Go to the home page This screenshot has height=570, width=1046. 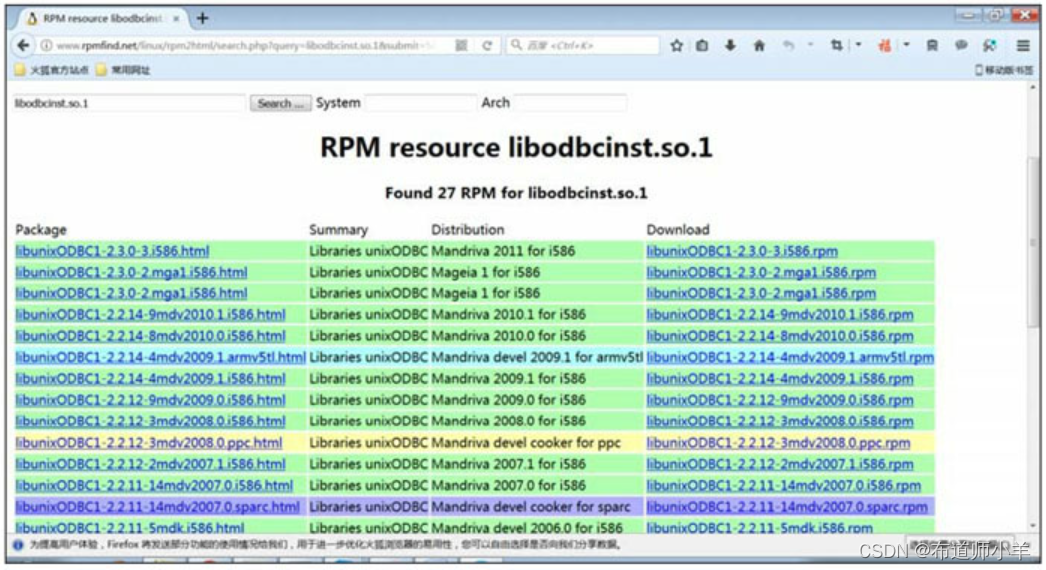(759, 45)
